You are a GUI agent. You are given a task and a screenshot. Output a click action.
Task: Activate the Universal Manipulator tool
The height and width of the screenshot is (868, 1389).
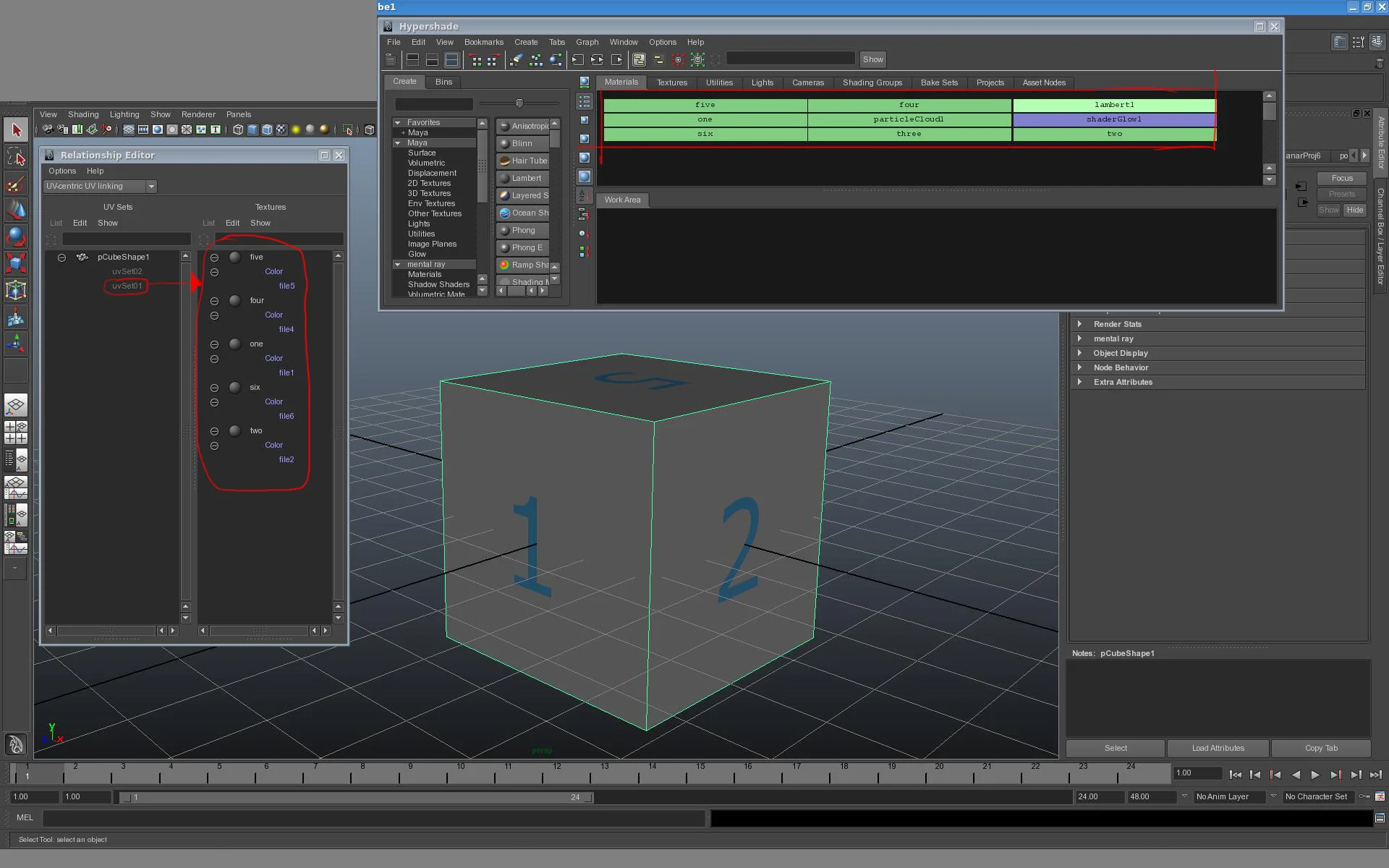point(16,290)
